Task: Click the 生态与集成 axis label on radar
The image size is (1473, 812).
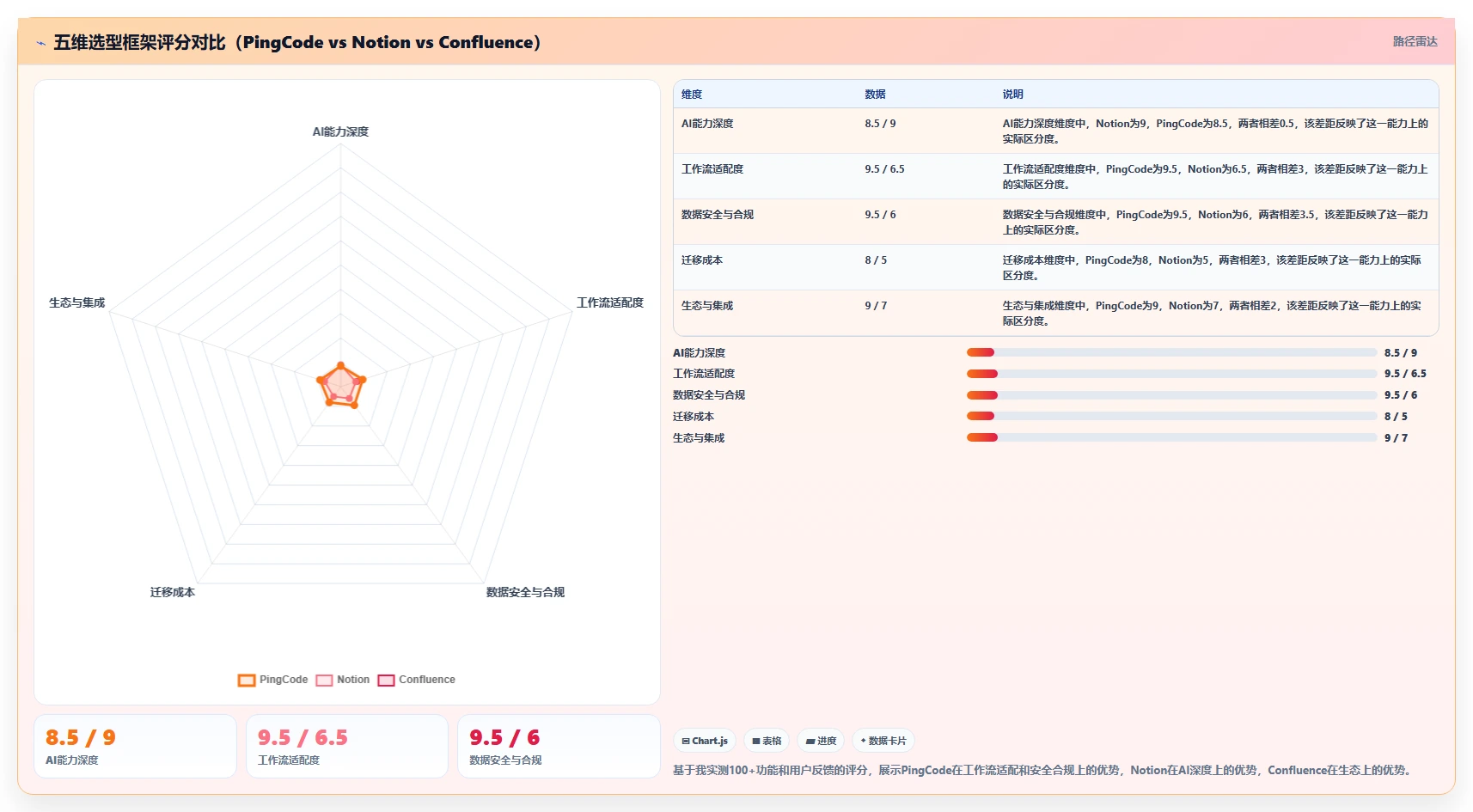Action: tap(76, 302)
